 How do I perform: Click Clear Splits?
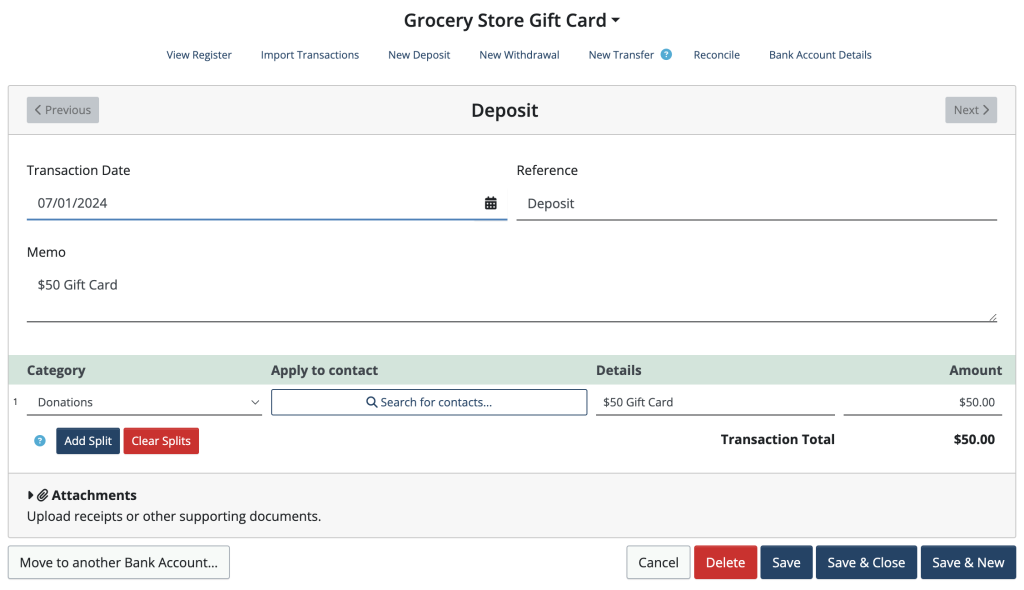click(161, 439)
